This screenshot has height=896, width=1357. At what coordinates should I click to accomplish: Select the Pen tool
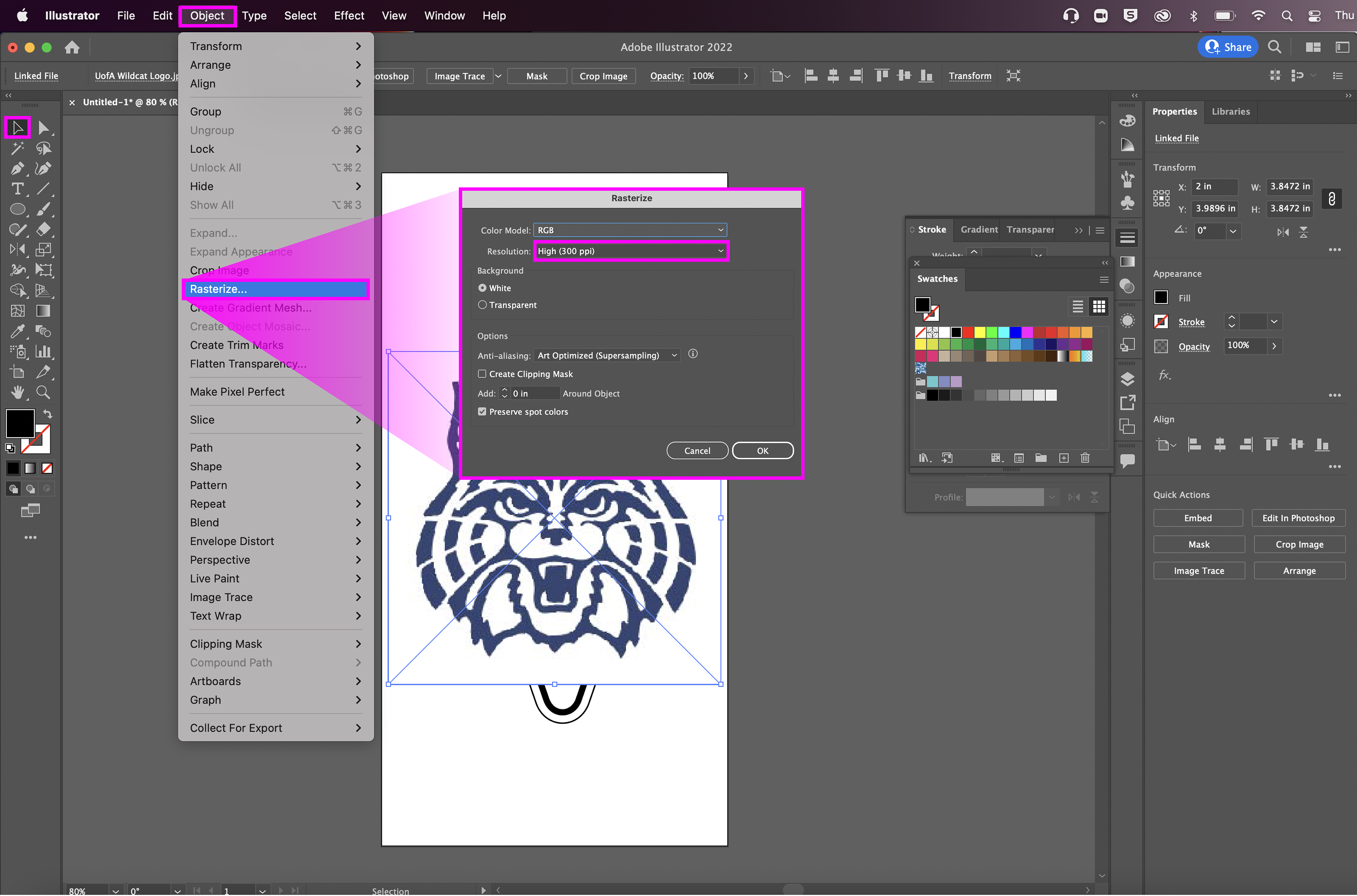pyautogui.click(x=17, y=169)
